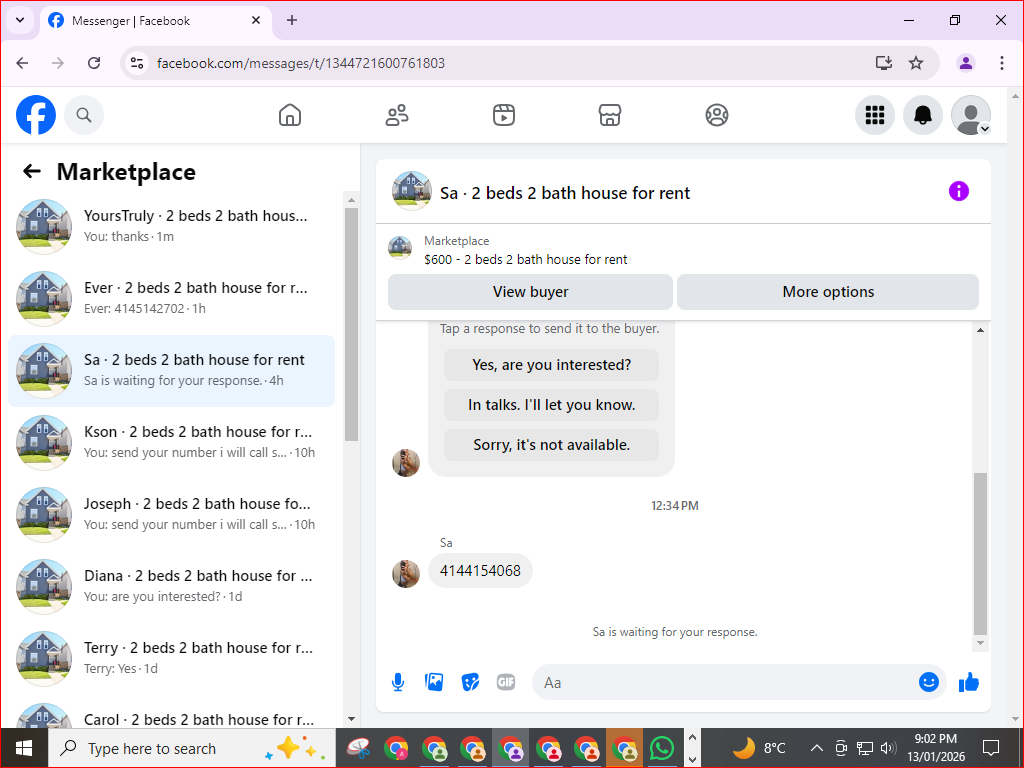Image resolution: width=1024 pixels, height=768 pixels.
Task: Click the taskbar search box
Action: tap(192, 748)
